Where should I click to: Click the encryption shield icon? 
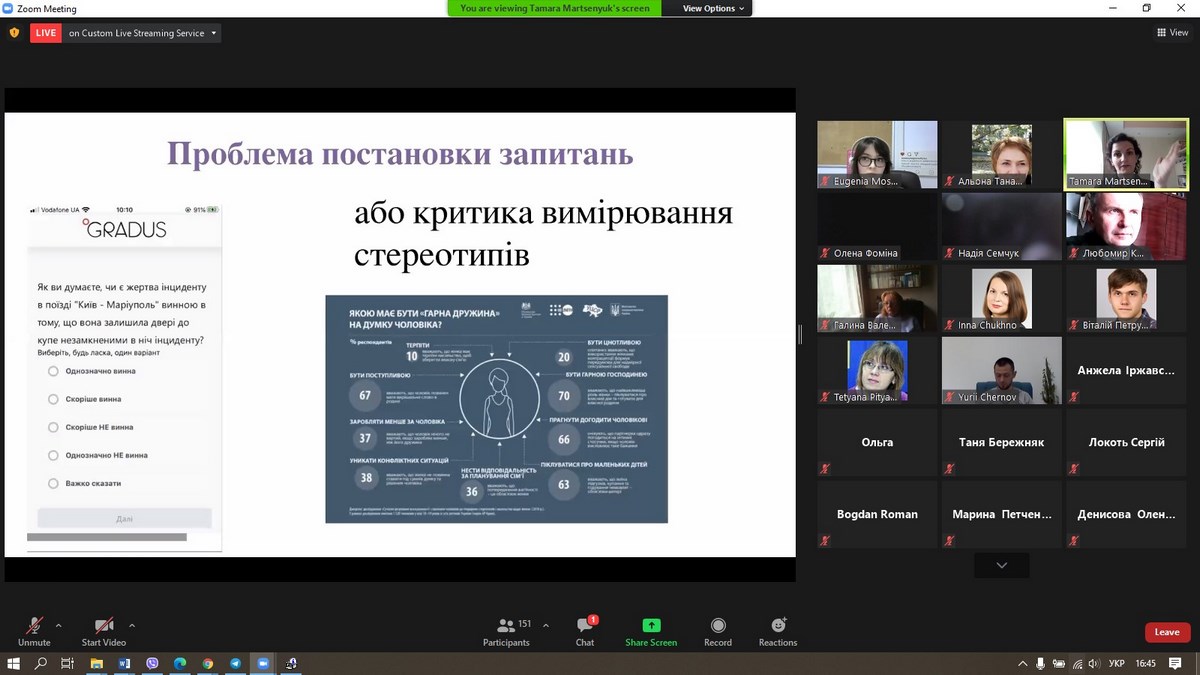pos(14,33)
